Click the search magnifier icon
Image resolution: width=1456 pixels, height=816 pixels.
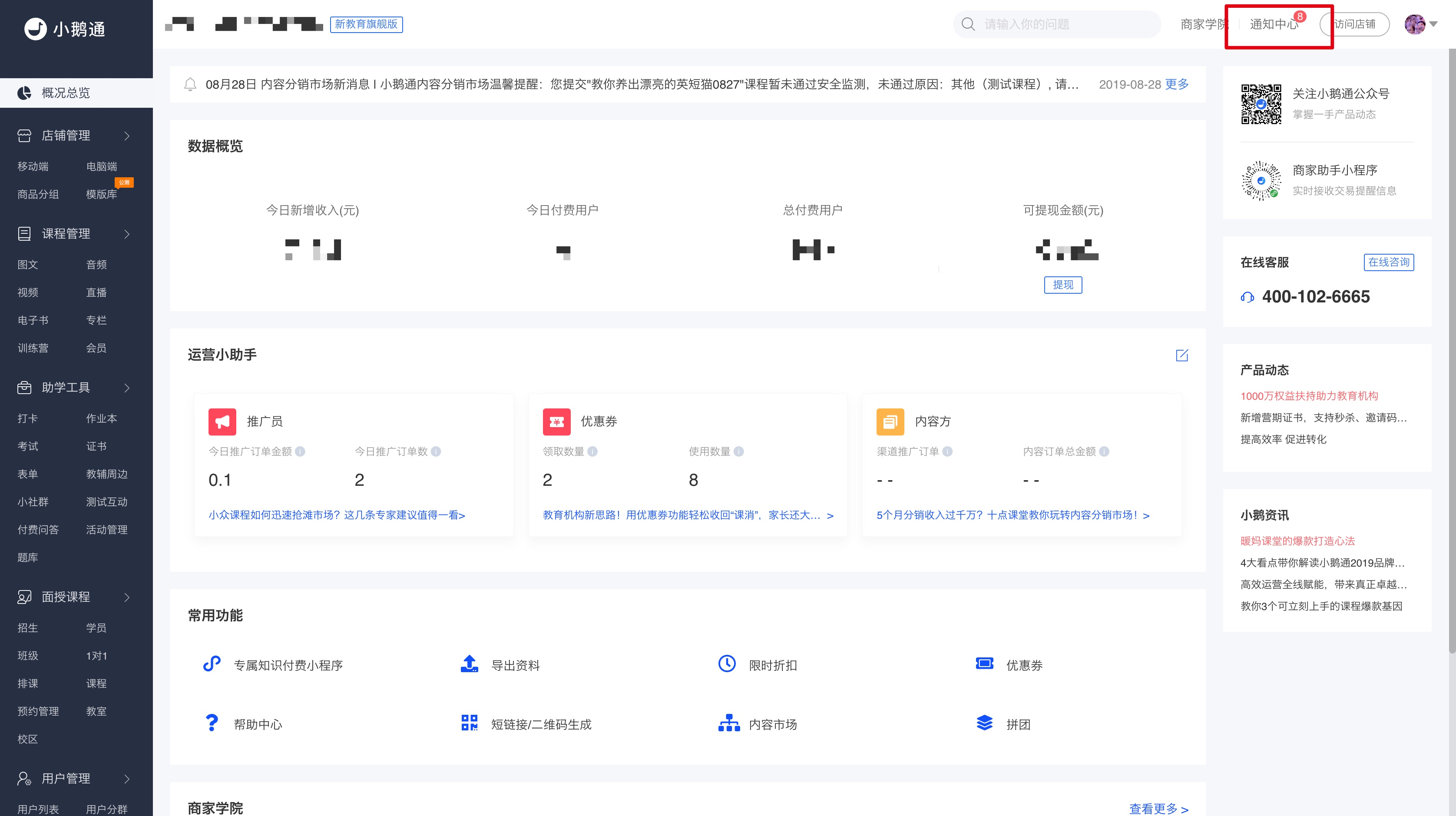(x=968, y=24)
